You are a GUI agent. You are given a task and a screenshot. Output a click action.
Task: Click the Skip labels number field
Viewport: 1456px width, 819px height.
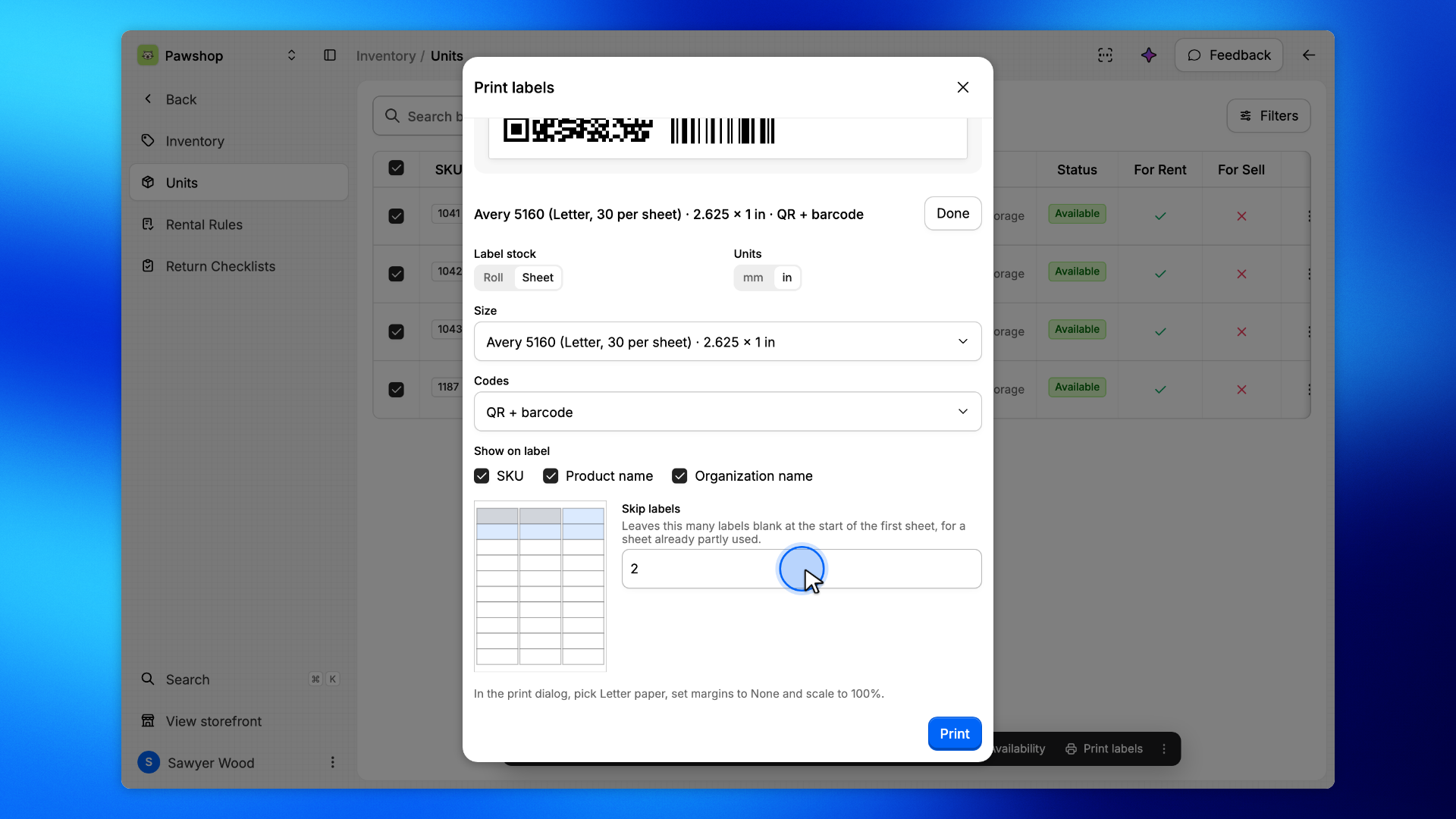(802, 569)
